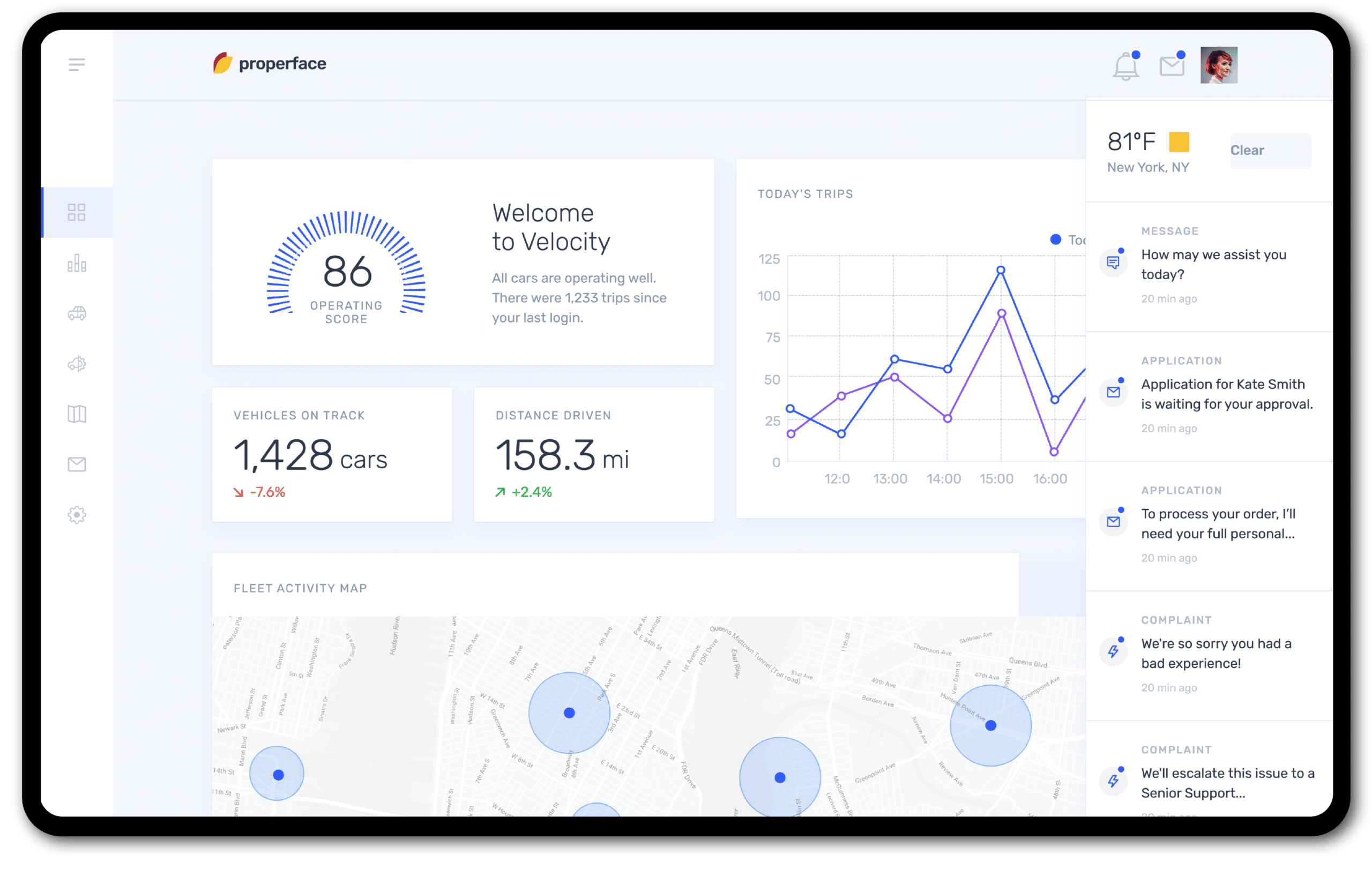Image resolution: width=1372 pixels, height=870 pixels.
Task: Click the blue data point at 13:00
Action: point(894,359)
